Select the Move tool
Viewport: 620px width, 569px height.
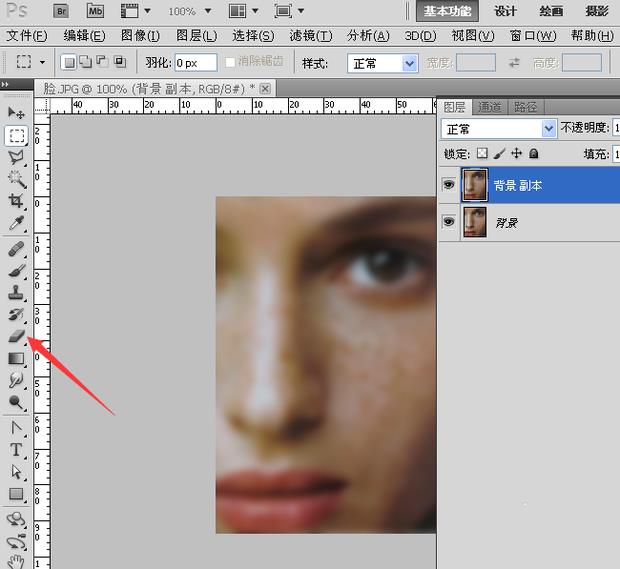pos(17,112)
